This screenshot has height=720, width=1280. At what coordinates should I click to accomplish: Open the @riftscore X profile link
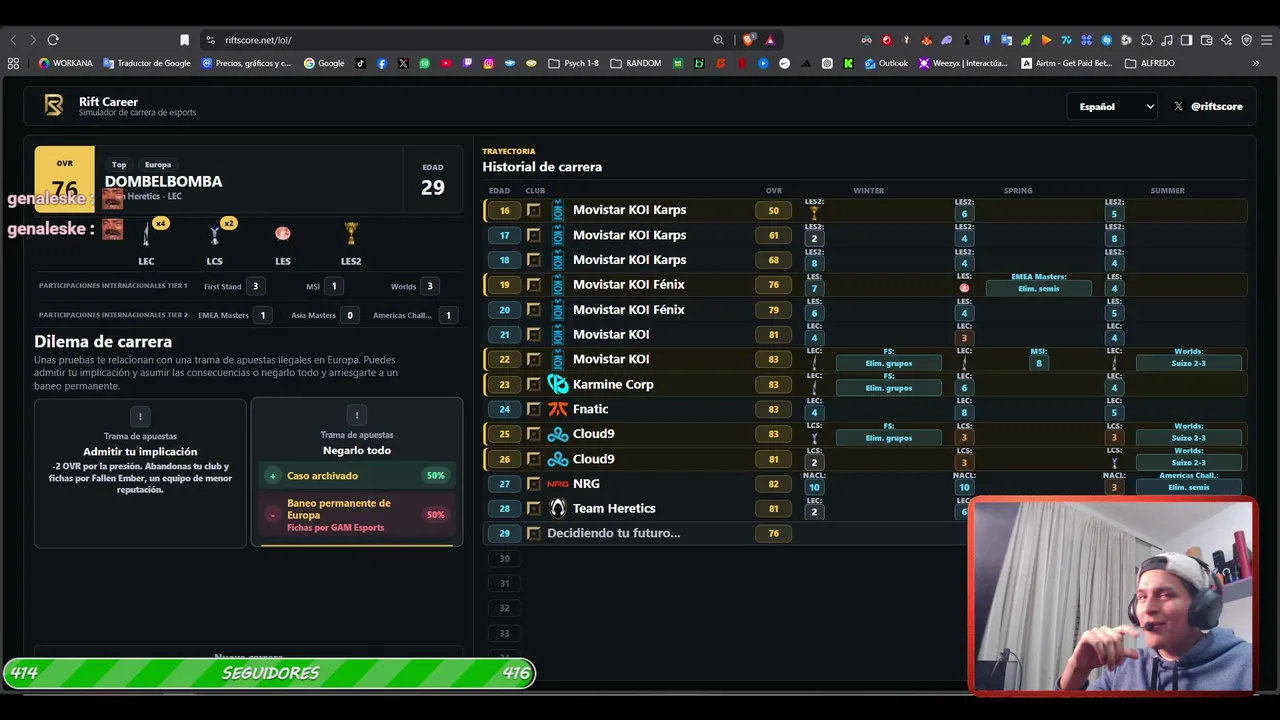tap(1208, 106)
